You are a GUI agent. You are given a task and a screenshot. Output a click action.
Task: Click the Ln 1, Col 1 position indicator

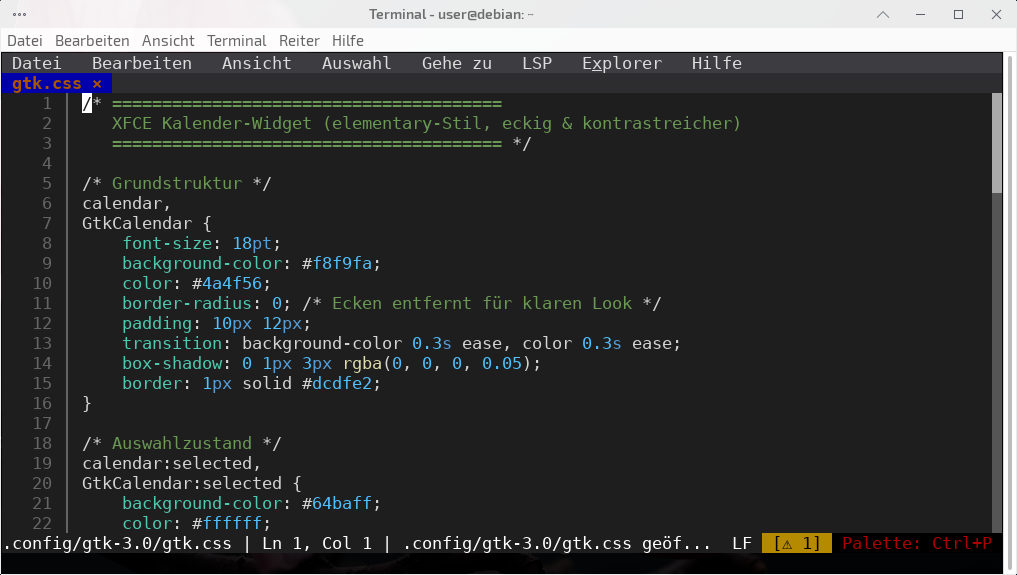[x=316, y=544]
